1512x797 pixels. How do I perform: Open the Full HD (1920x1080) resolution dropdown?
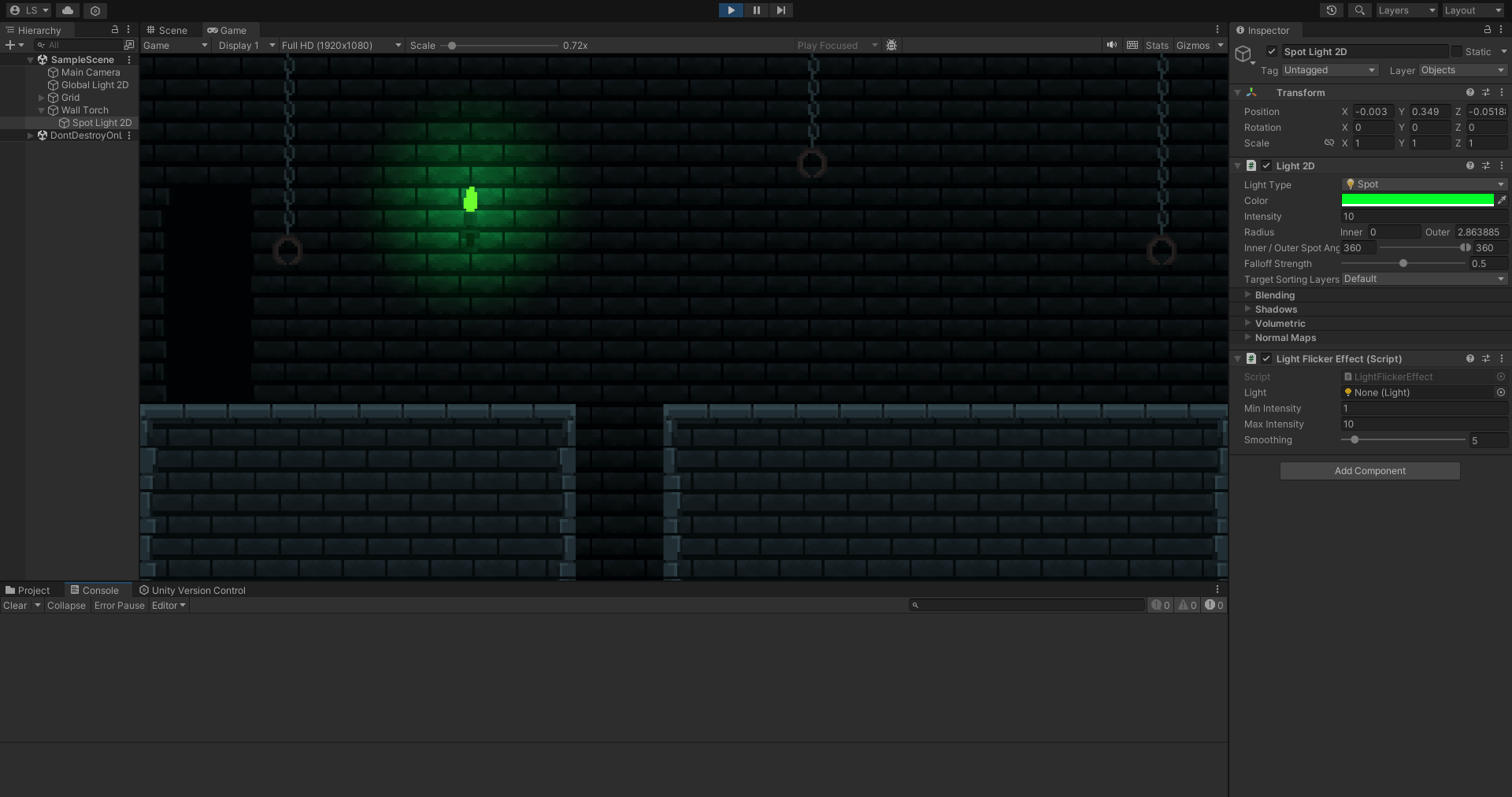341,46
